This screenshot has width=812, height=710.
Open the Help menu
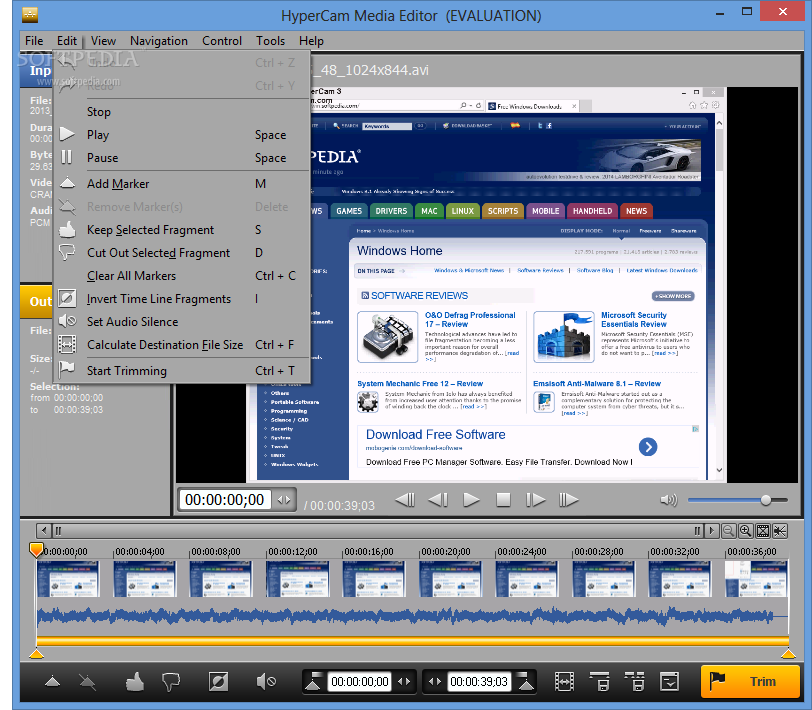pyautogui.click(x=311, y=41)
